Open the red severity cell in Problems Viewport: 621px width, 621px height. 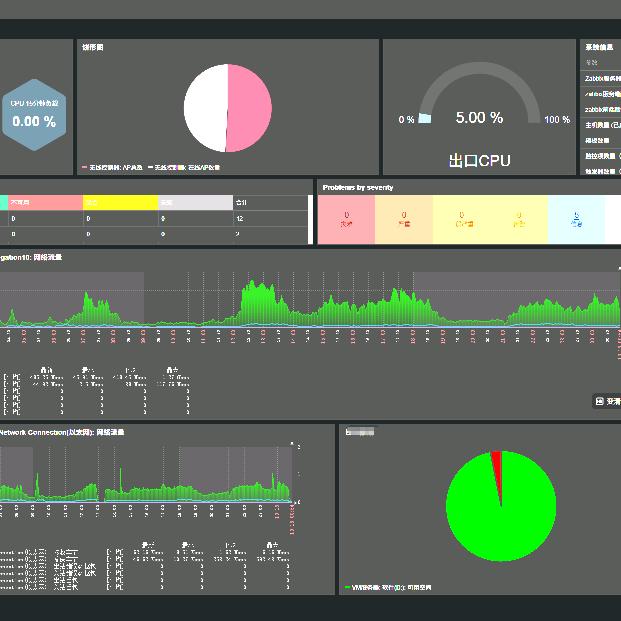point(346,219)
